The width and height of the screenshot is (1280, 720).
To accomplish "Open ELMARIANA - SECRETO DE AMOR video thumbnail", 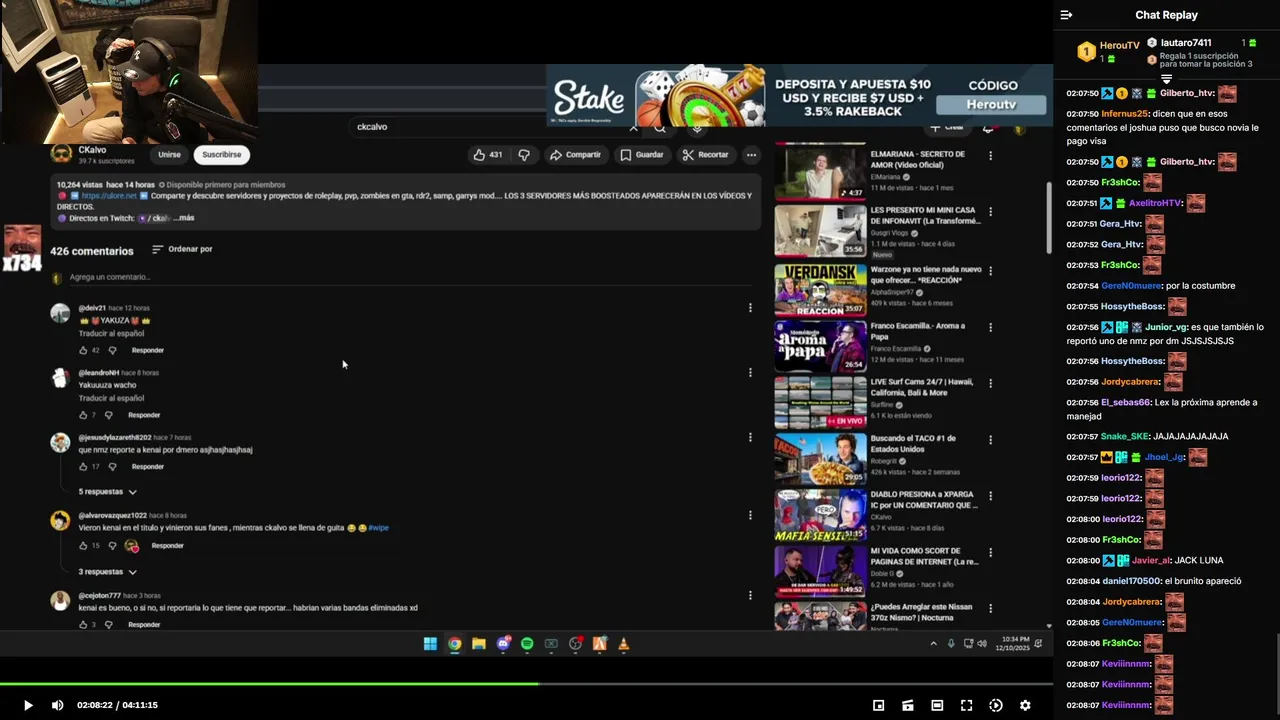I will pyautogui.click(x=820, y=174).
